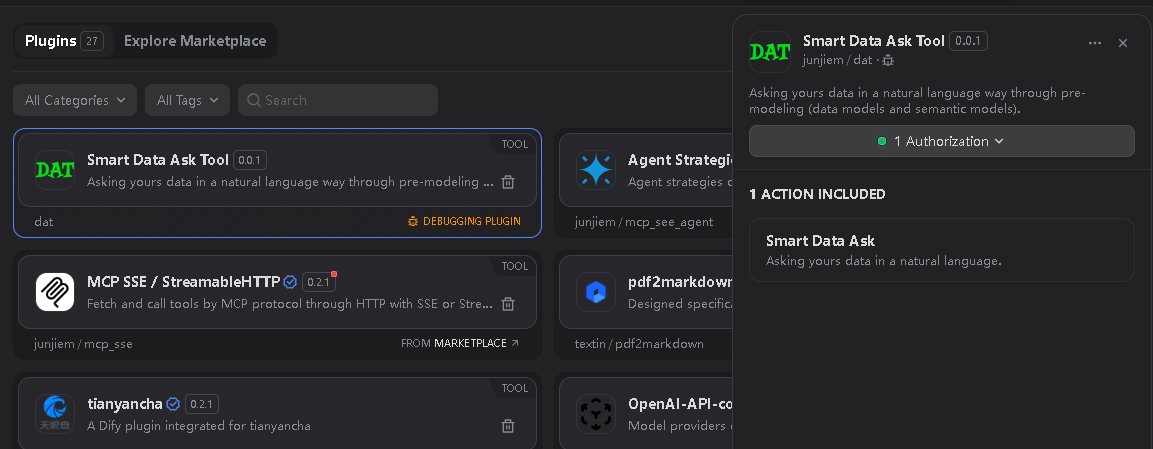Click the 'junjiem / dat' text in panel
The height and width of the screenshot is (449, 1153).
[838, 60]
